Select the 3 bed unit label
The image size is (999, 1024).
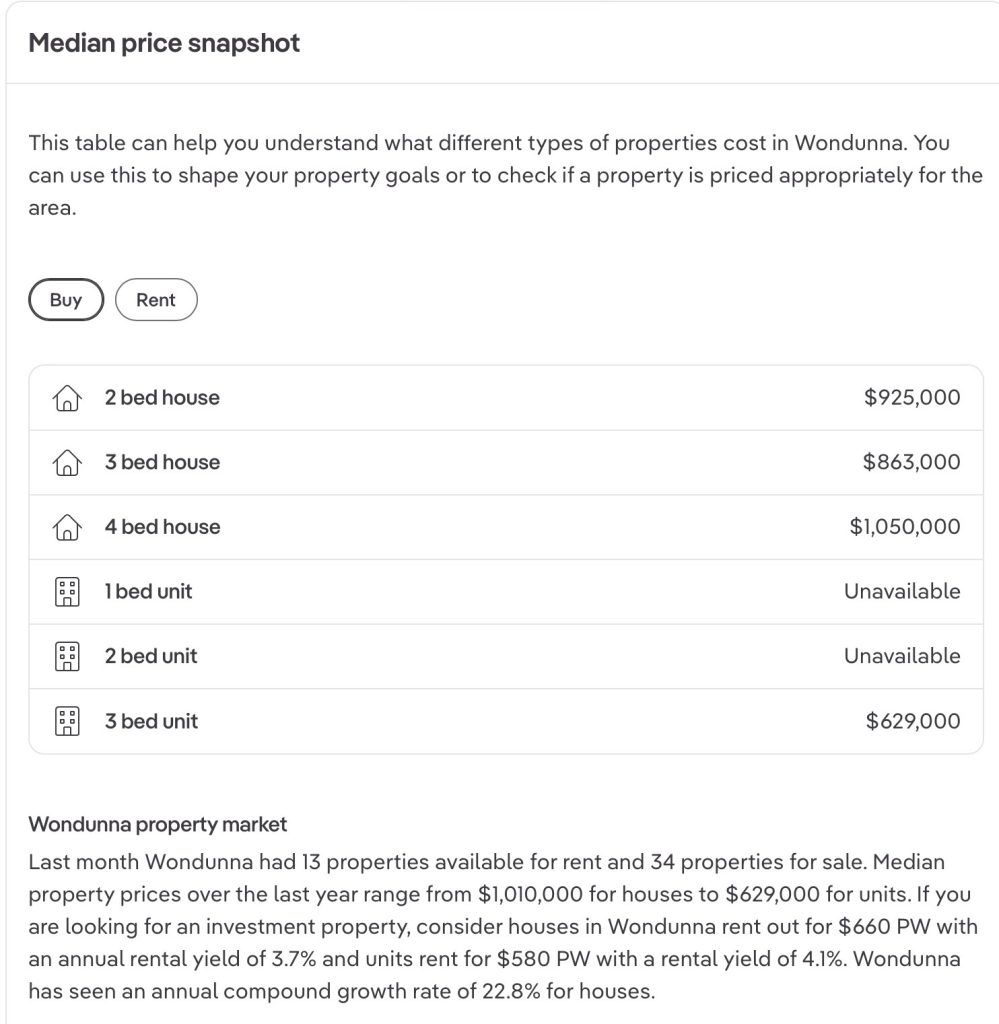151,721
